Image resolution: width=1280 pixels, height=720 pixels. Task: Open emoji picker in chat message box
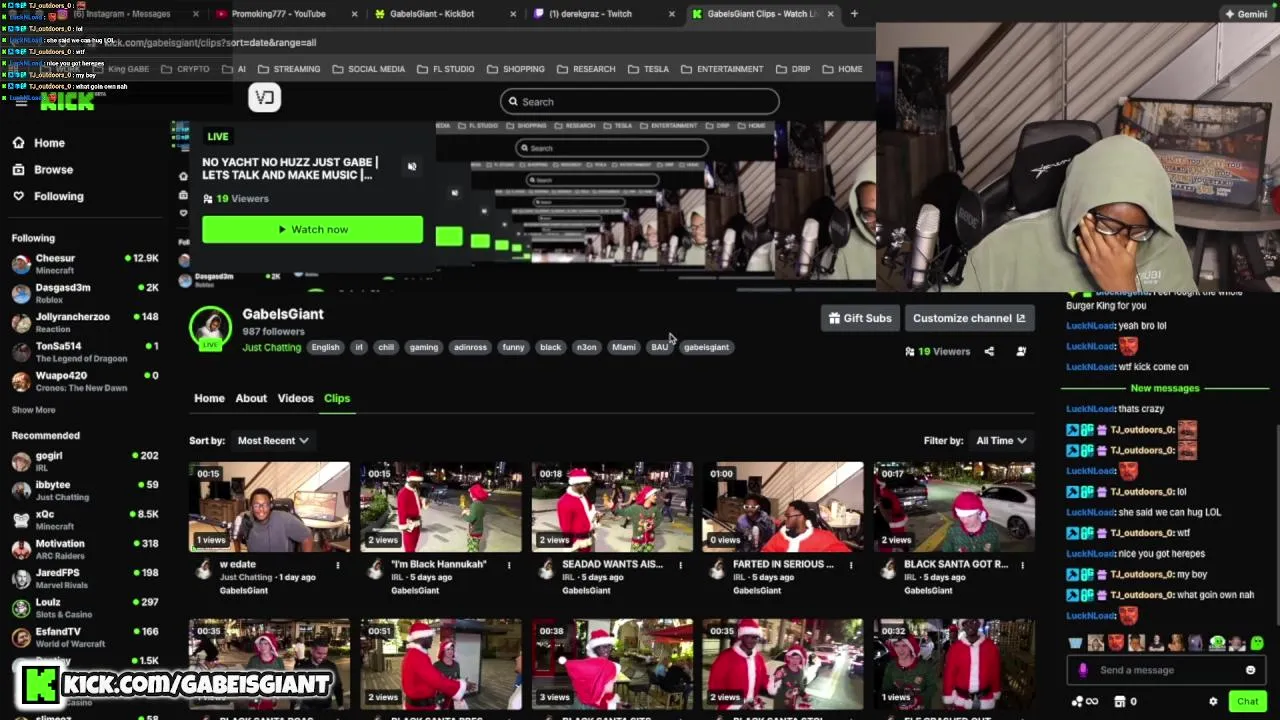click(x=1250, y=670)
